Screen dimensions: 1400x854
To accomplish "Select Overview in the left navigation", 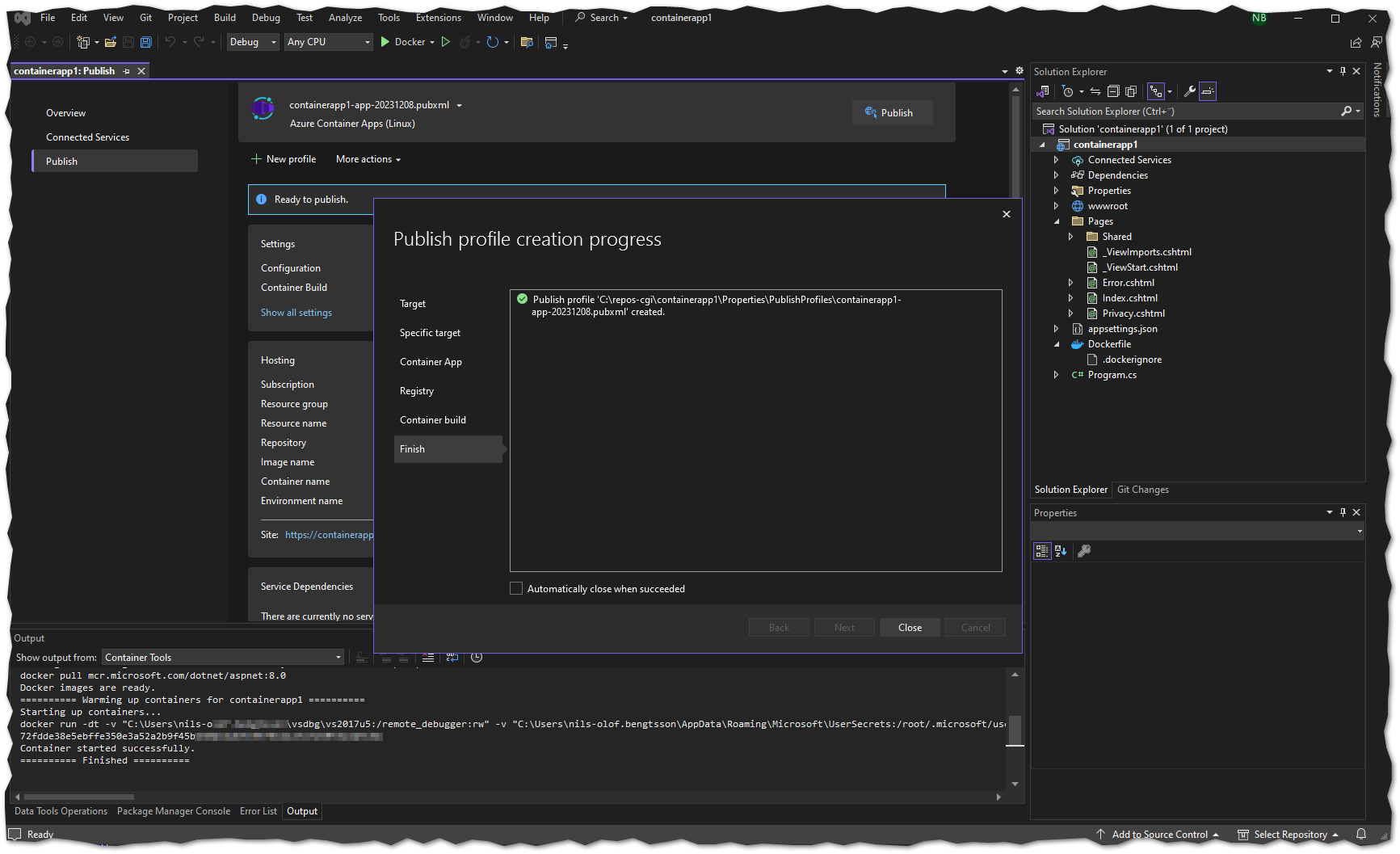I will [65, 113].
